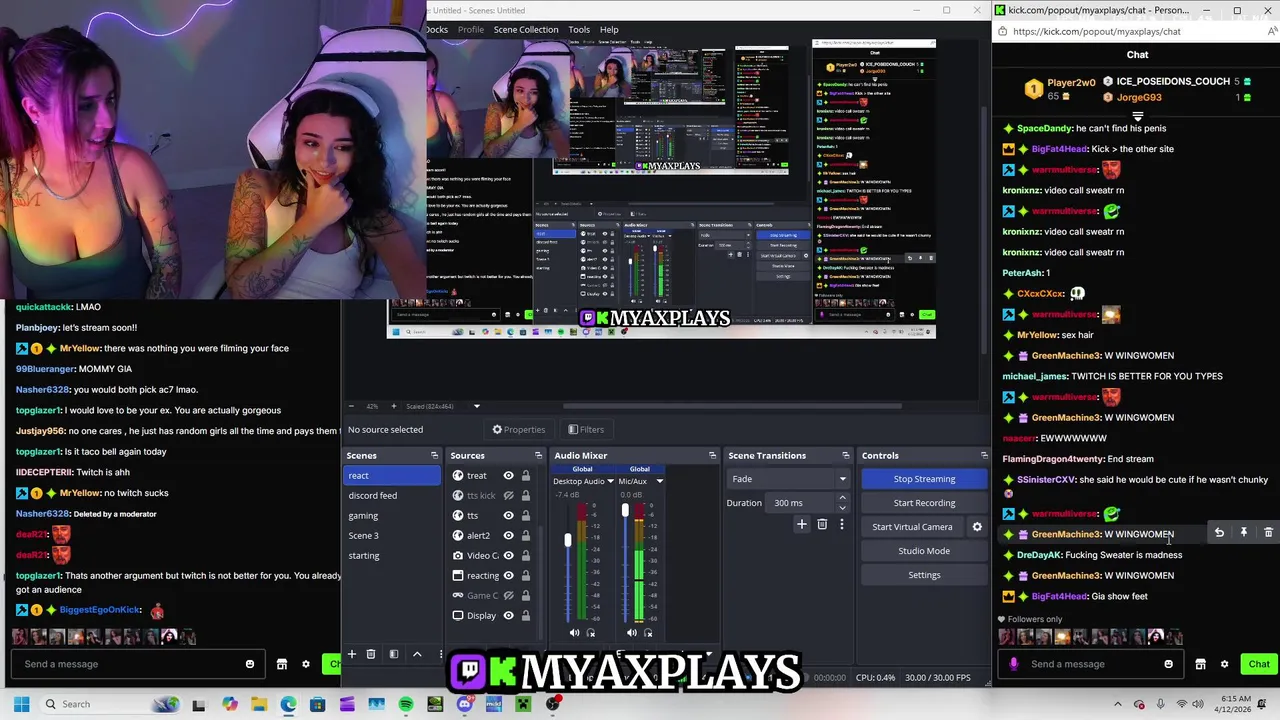Image resolution: width=1280 pixels, height=720 pixels.
Task: Unhide the Game Capture source
Action: (508, 596)
